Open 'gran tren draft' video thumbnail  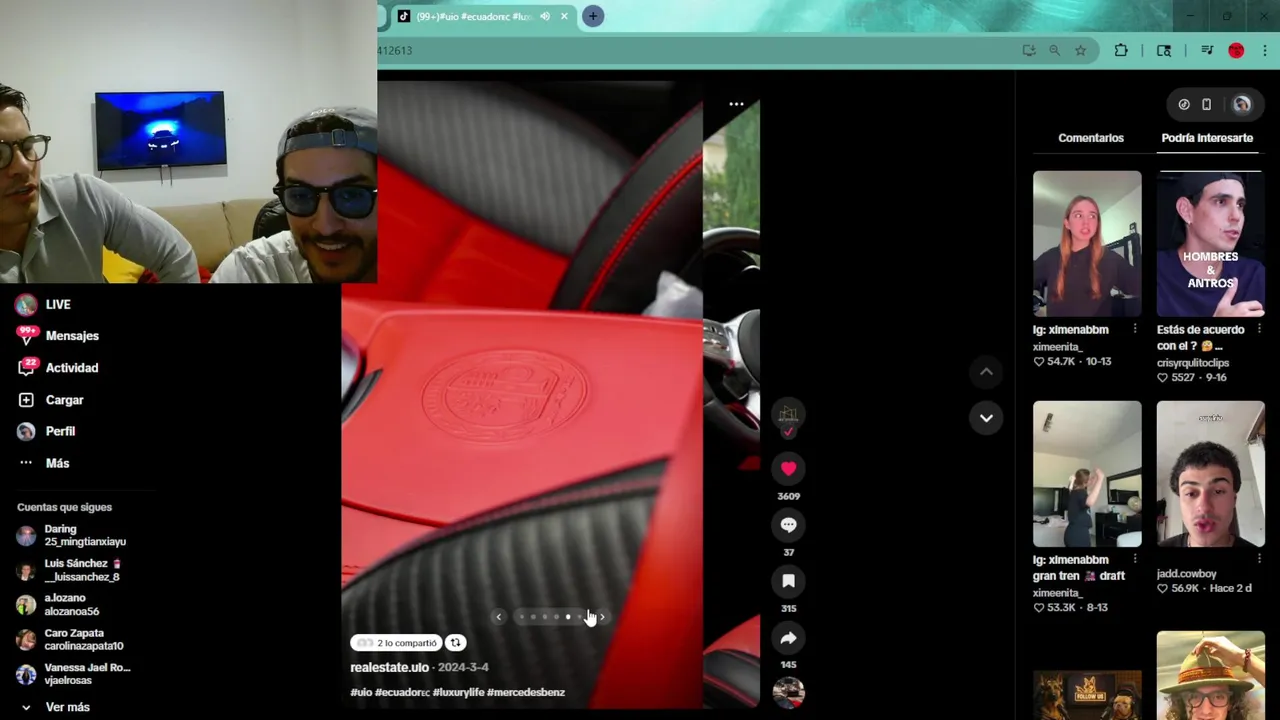pos(1086,474)
